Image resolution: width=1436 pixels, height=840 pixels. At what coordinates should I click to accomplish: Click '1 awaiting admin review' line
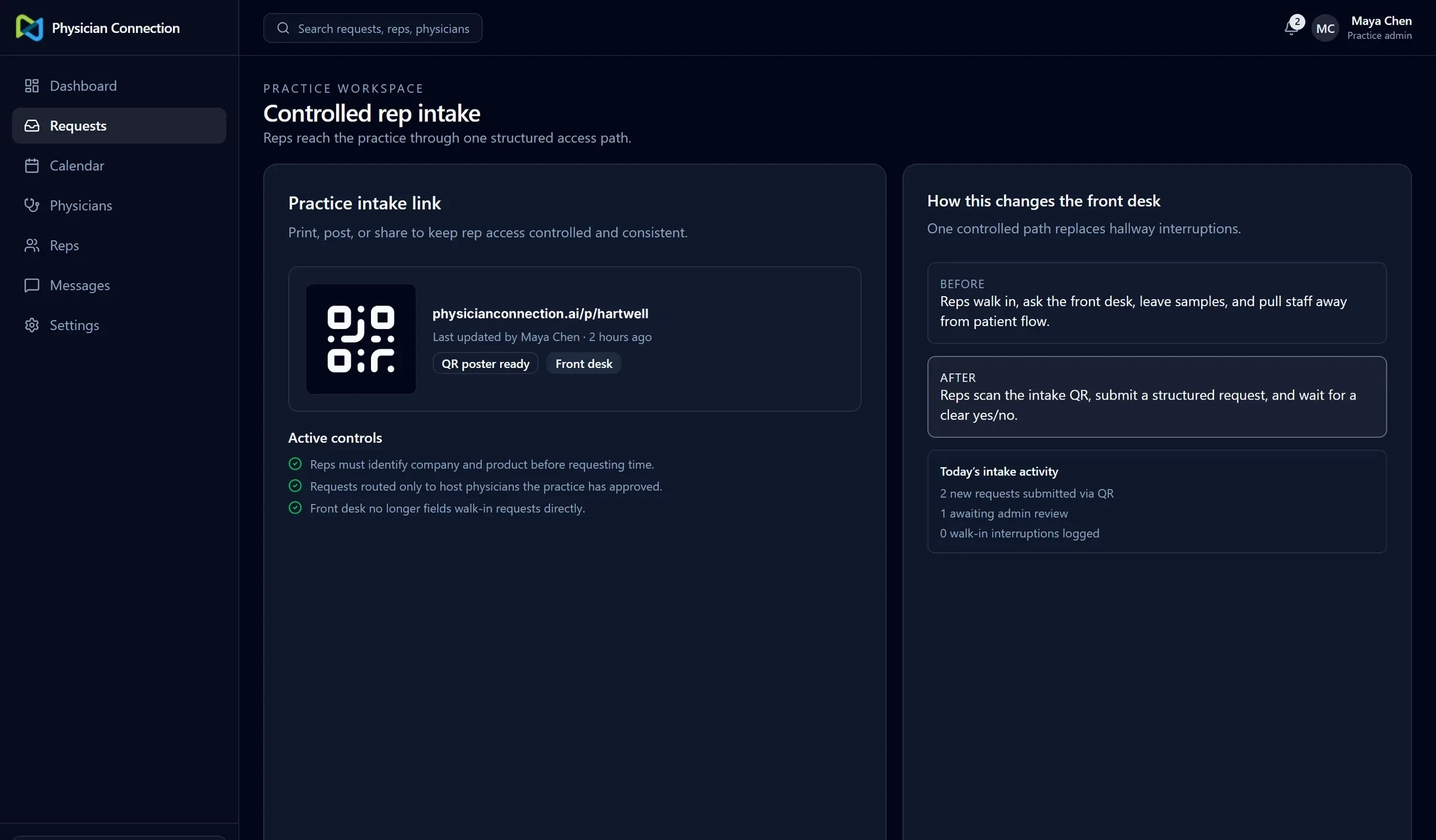(1003, 513)
